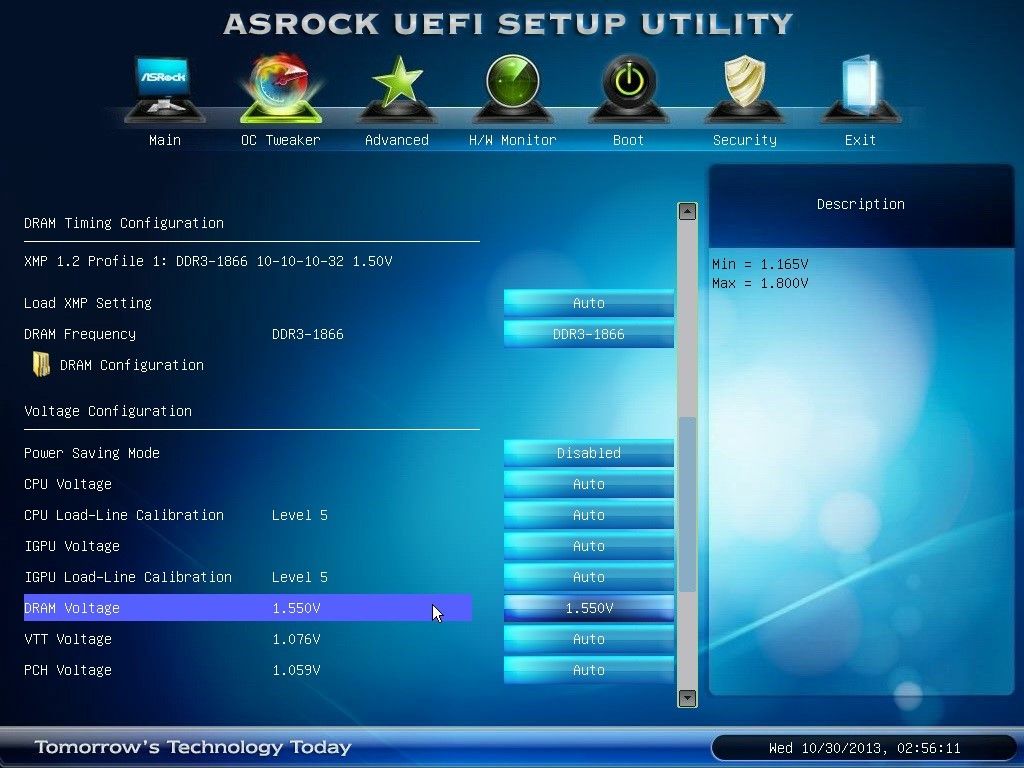Open IGPU Voltage Auto dropdown
This screenshot has height=768, width=1024.
[588, 546]
